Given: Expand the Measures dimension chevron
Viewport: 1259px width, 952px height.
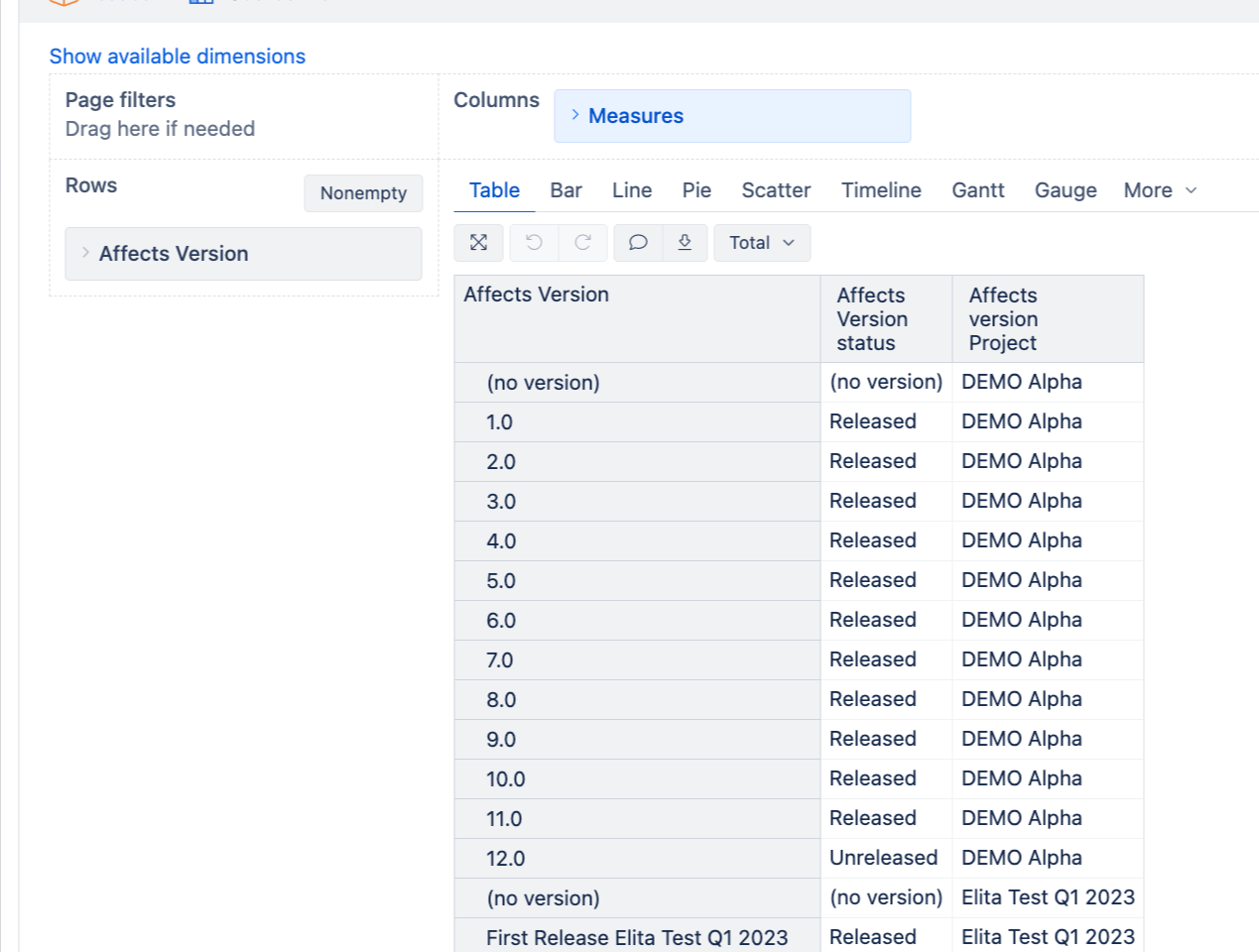Looking at the screenshot, I should pos(575,115).
